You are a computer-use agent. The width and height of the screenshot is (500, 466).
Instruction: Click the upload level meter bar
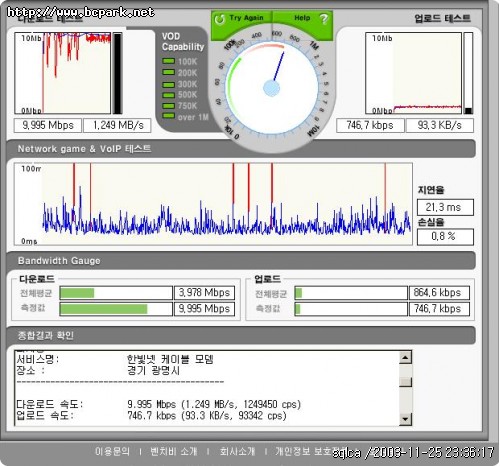point(468,73)
